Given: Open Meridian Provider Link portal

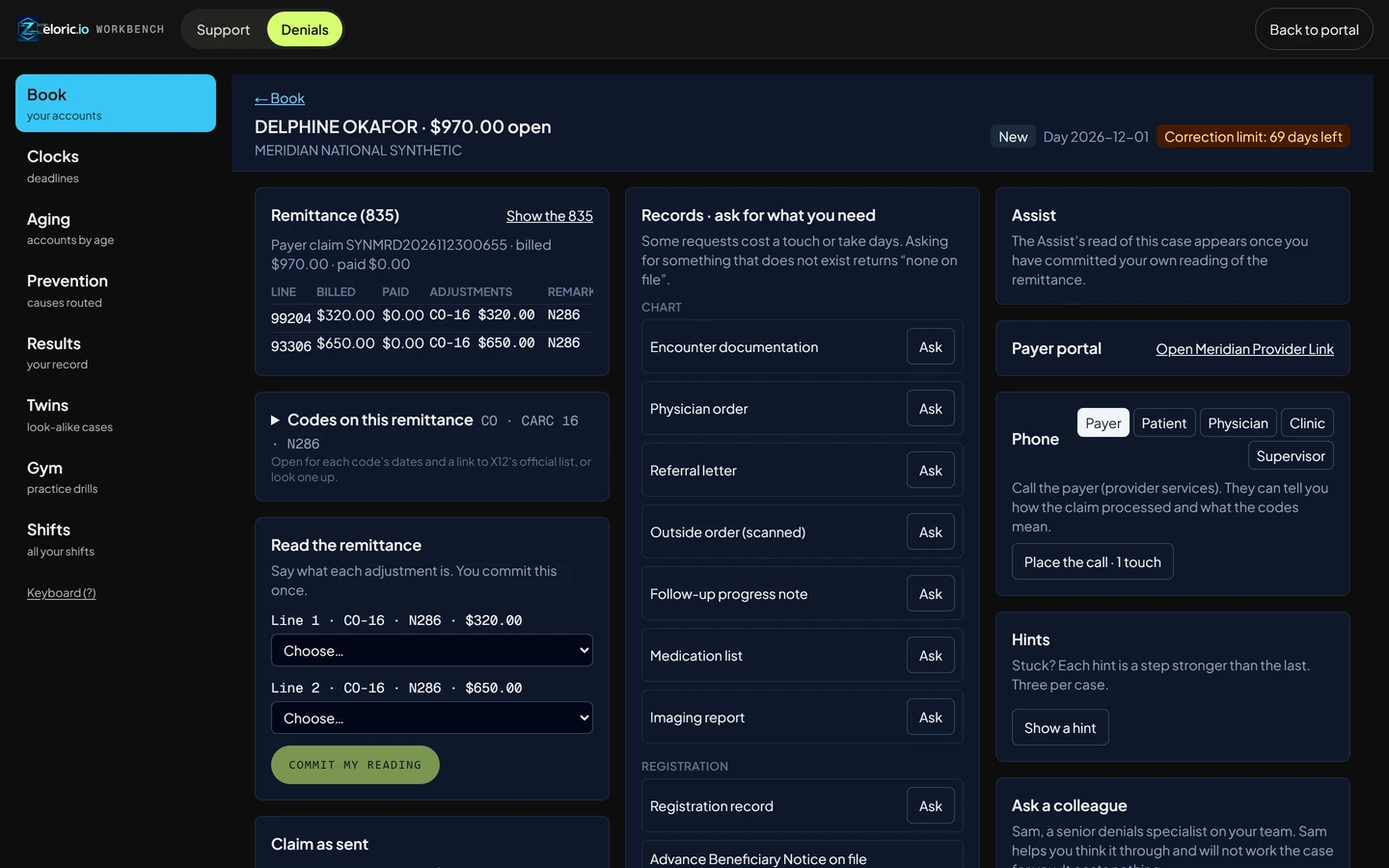Looking at the screenshot, I should click(x=1244, y=349).
